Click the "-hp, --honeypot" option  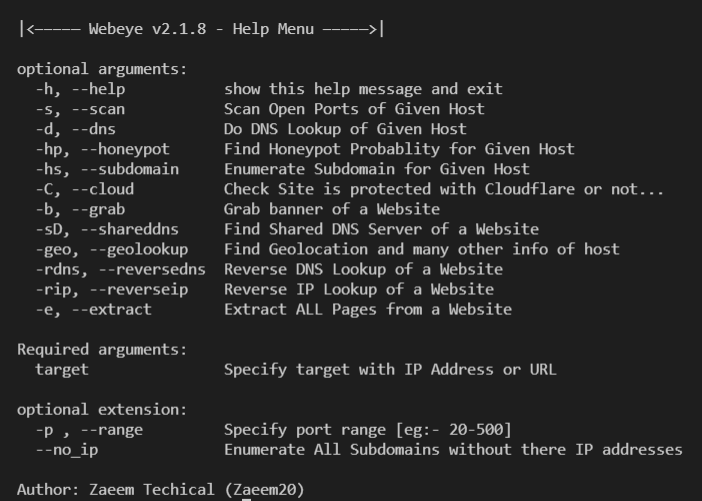tap(98, 149)
